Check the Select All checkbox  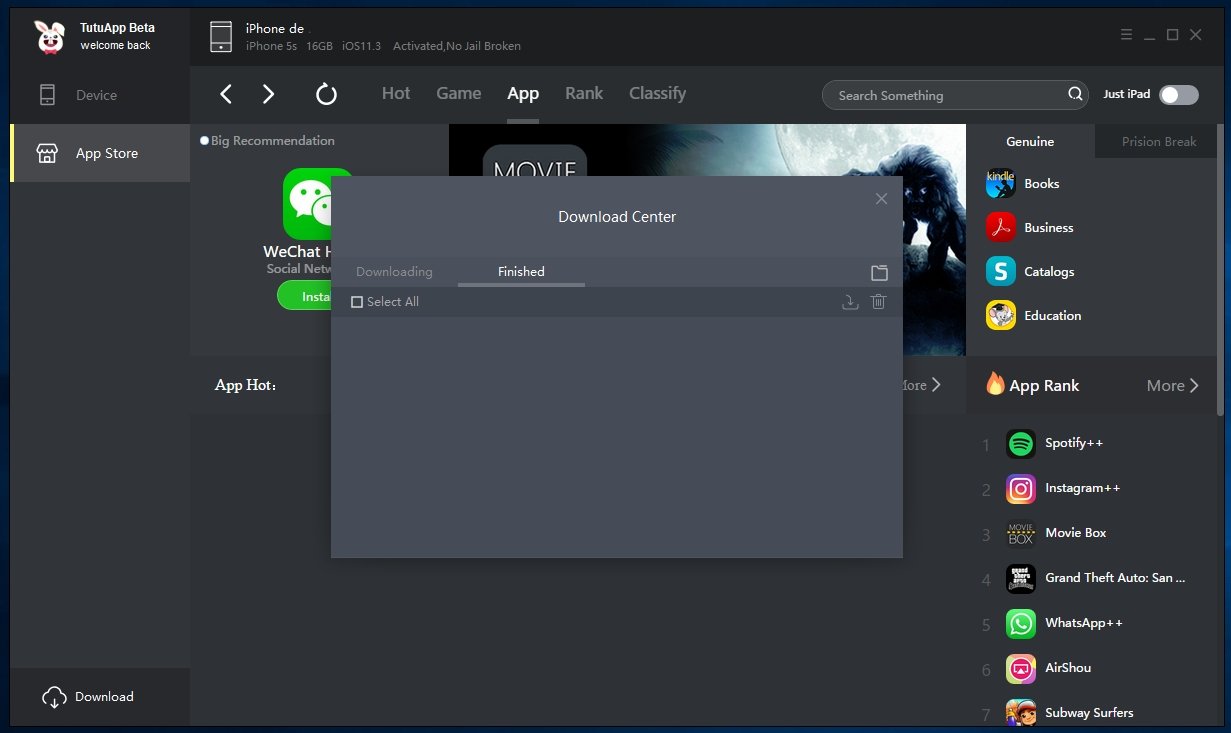pos(357,302)
